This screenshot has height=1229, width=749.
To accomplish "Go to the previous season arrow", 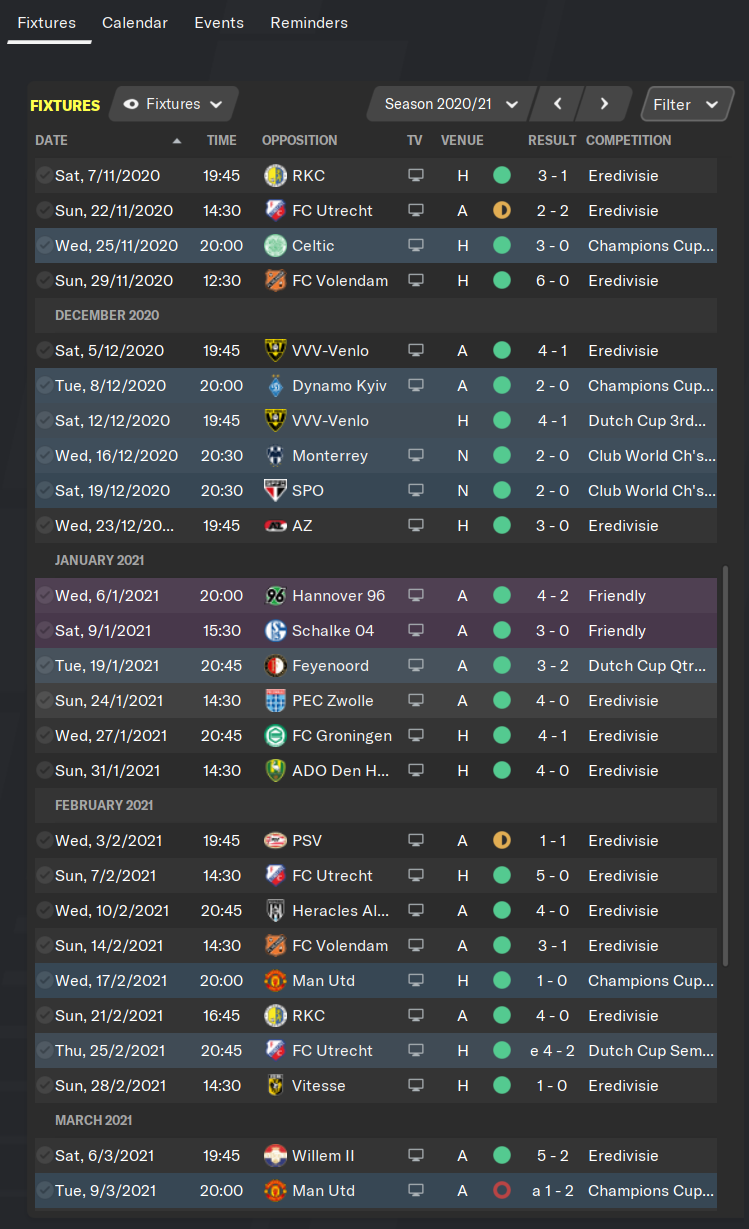I will tap(557, 104).
